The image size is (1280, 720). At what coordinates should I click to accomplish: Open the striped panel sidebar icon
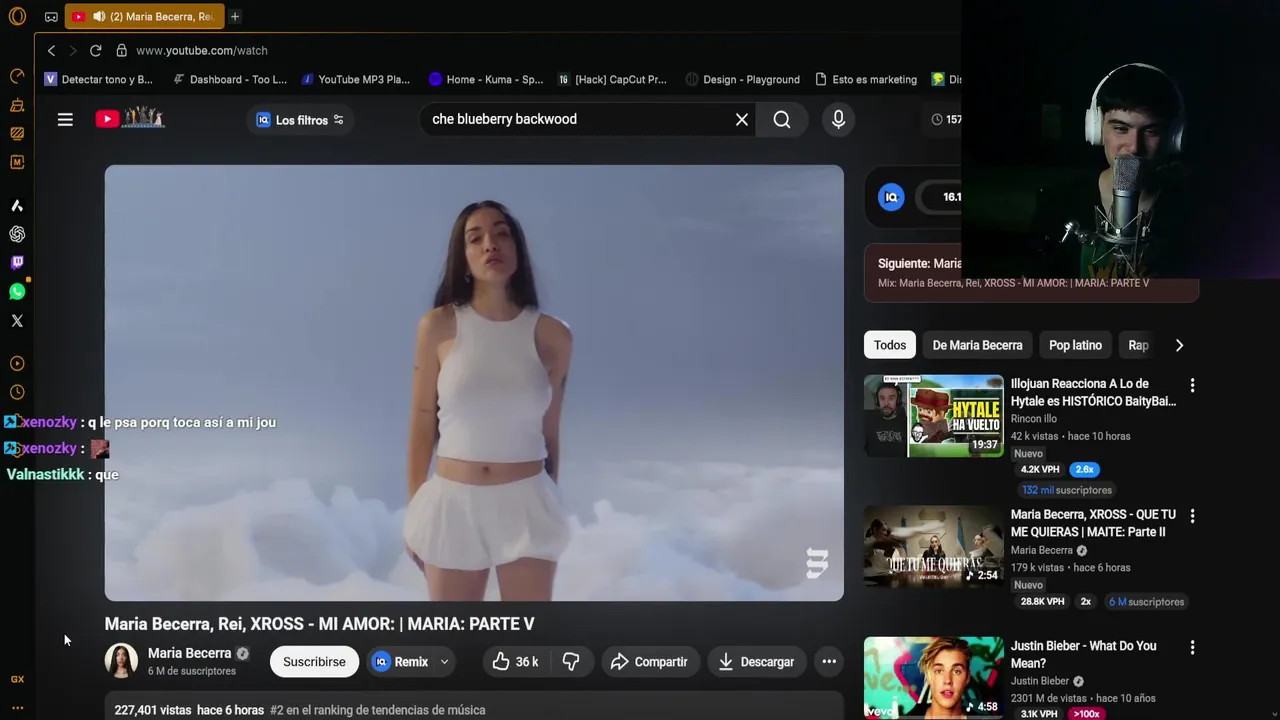pos(17,133)
